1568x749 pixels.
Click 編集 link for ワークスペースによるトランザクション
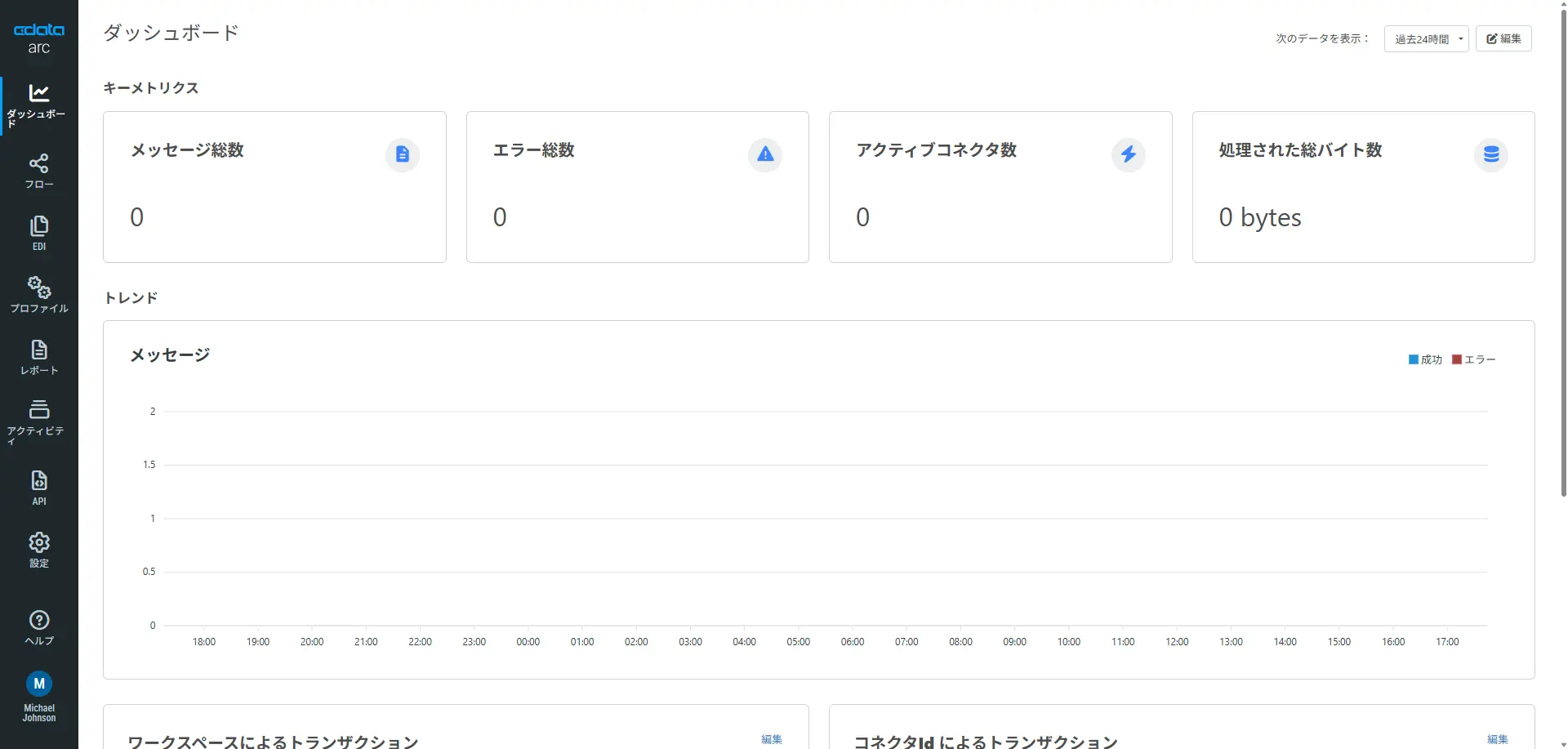click(772, 739)
